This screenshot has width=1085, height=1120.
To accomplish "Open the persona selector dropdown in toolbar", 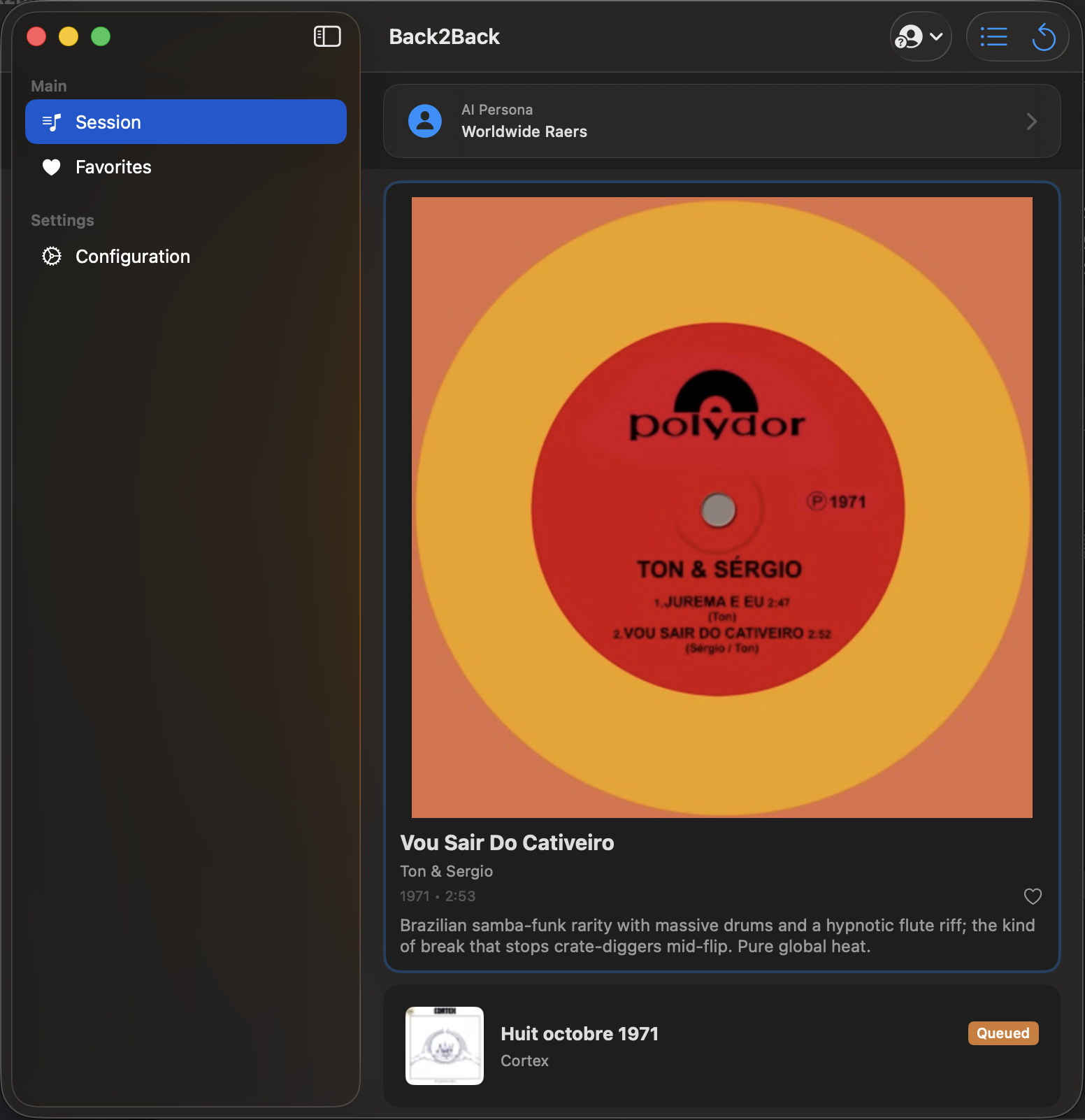I will [x=920, y=36].
